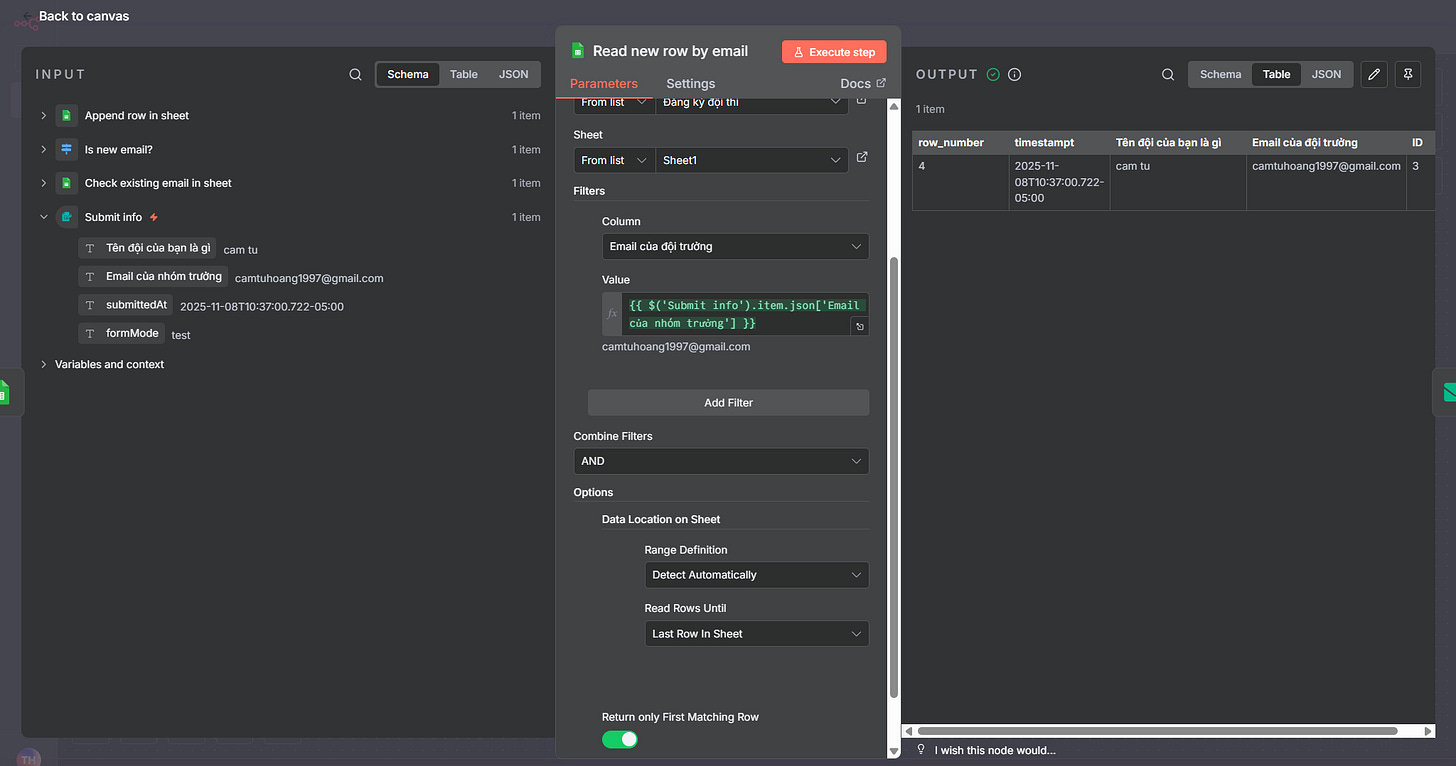
Task: Expand Check existing email in sheet
Action: tap(43, 183)
